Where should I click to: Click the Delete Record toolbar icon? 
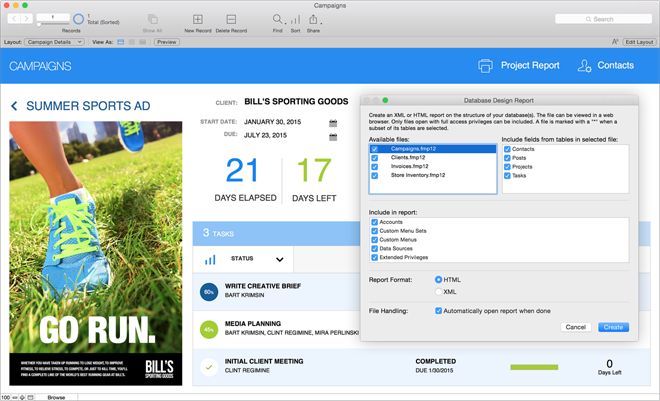coord(231,19)
